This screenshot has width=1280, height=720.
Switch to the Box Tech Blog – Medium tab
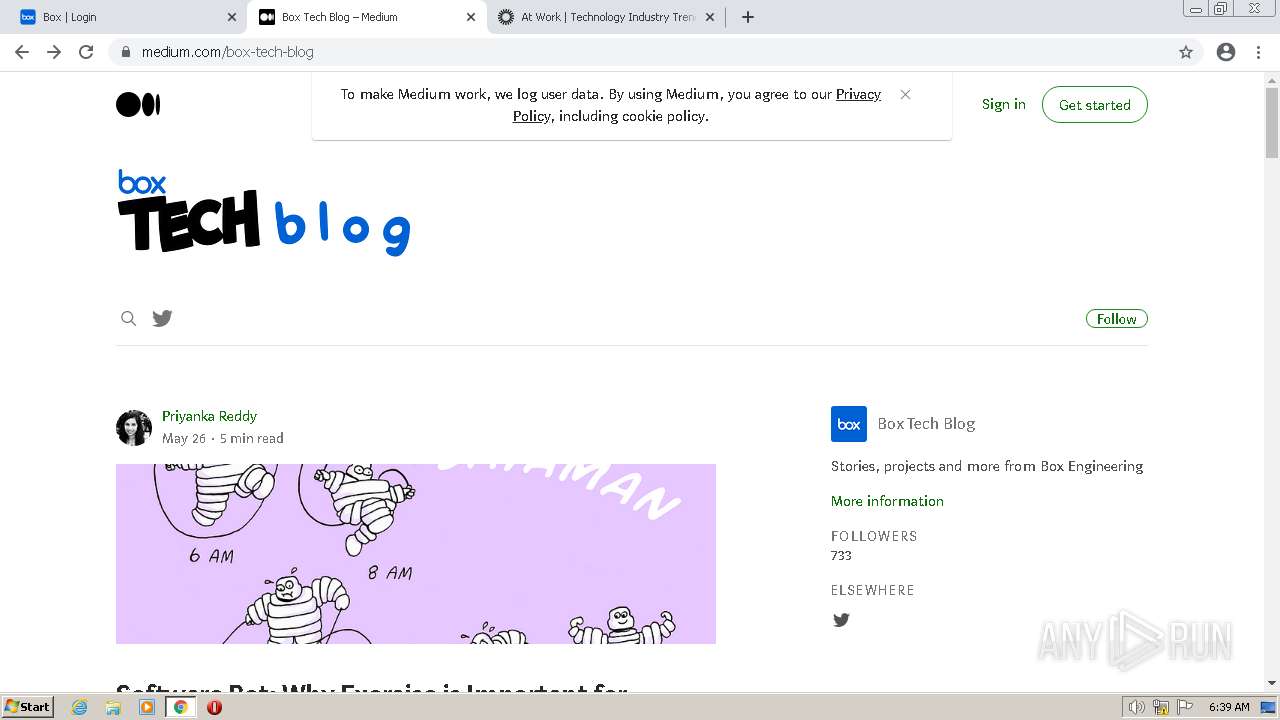366,17
